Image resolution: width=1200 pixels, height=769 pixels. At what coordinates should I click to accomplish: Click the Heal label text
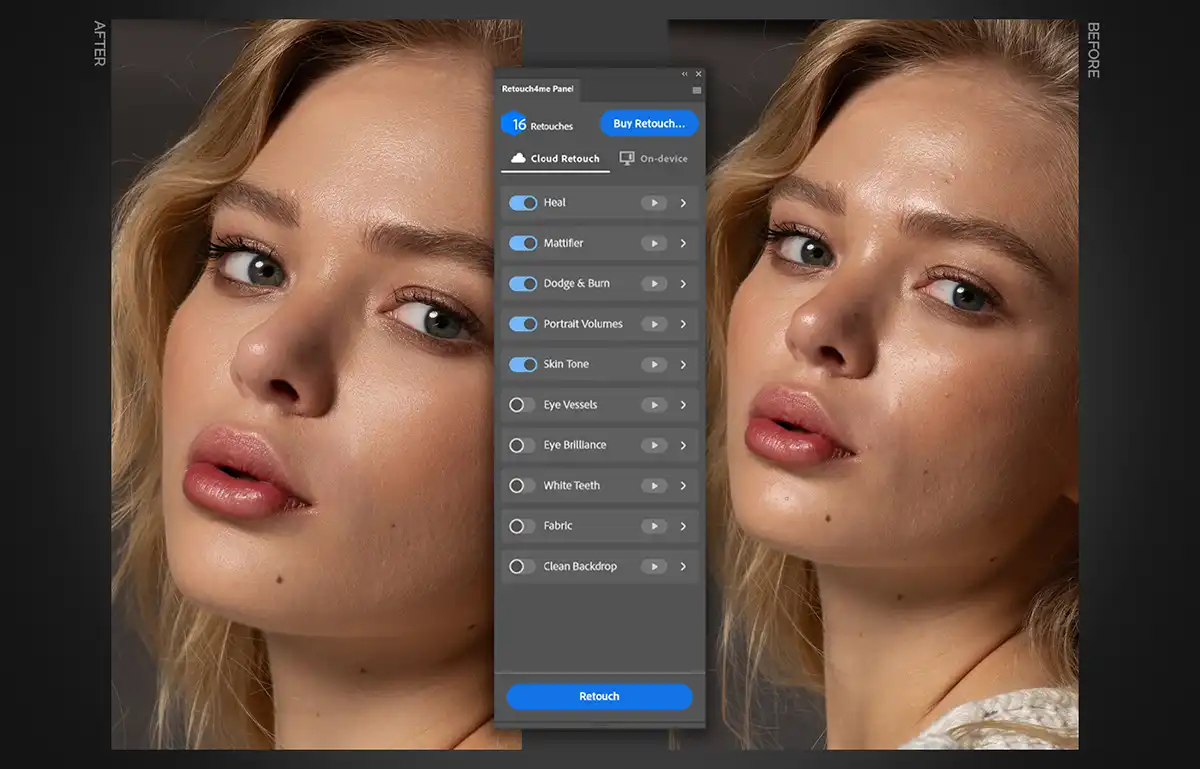click(x=555, y=203)
